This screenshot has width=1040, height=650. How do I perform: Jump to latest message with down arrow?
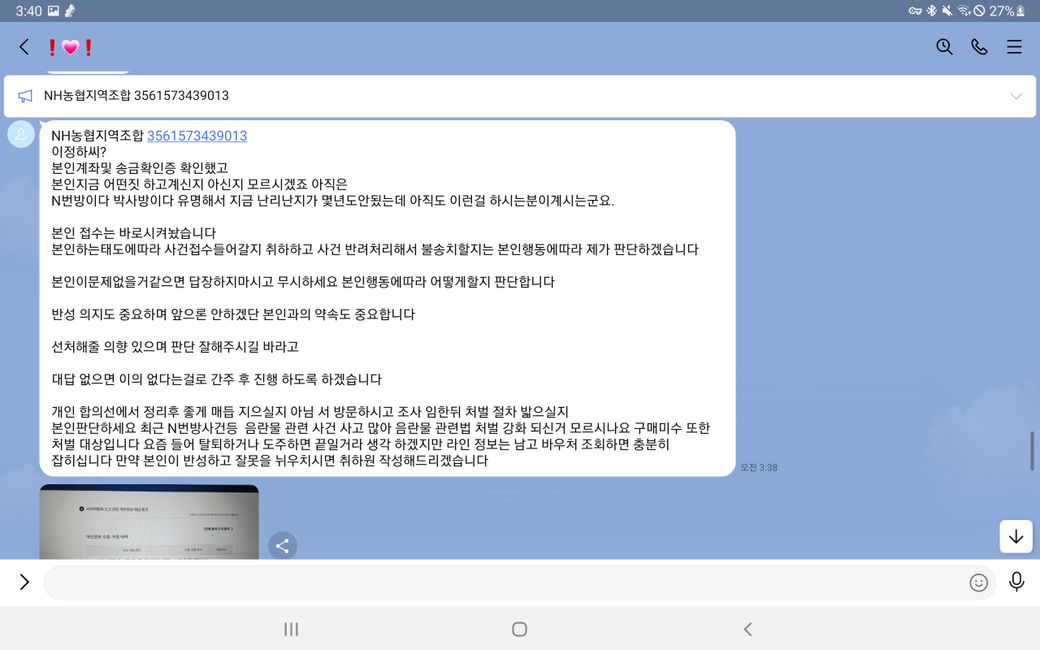1016,536
